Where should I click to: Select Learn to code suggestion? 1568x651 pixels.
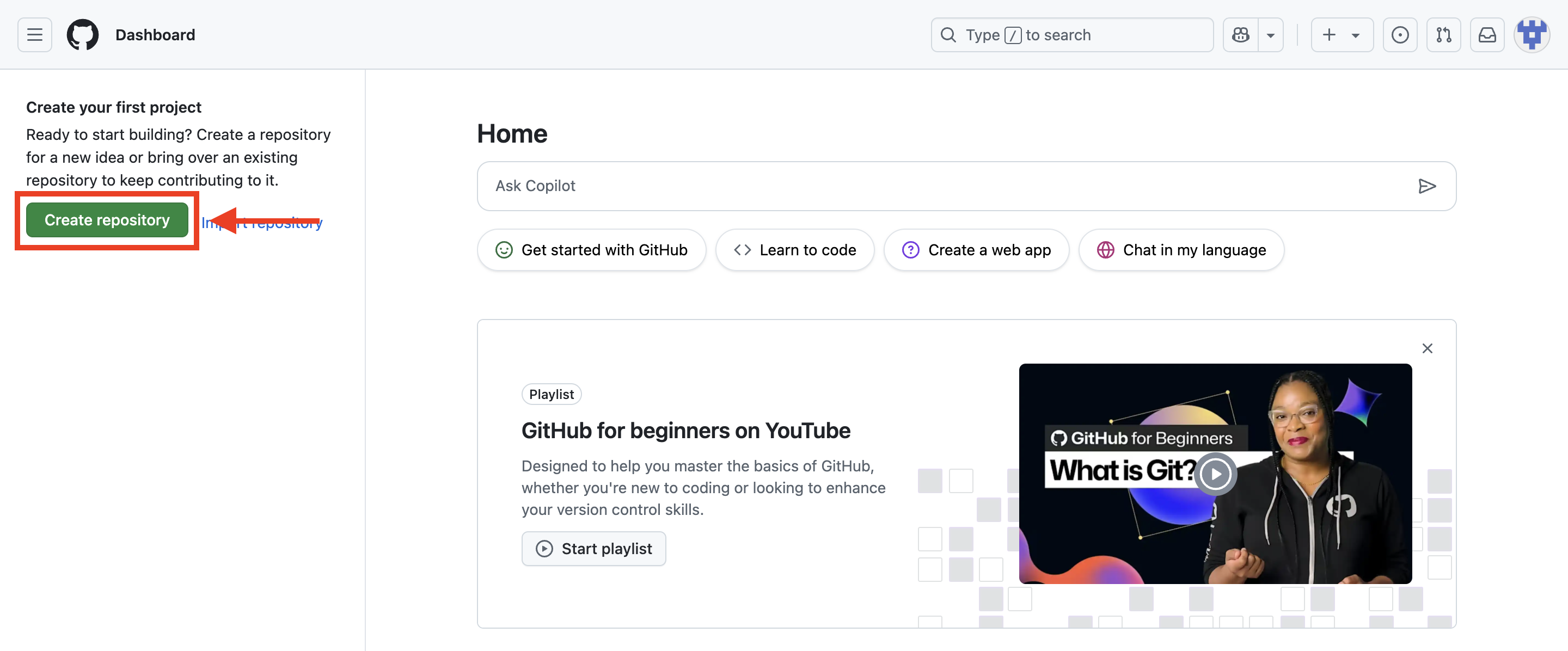(x=794, y=250)
